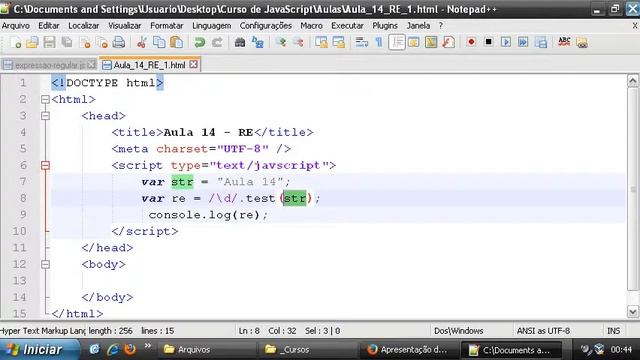This screenshot has height=360, width=640.
Task: Click the ABC spell check icon
Action: [564, 42]
